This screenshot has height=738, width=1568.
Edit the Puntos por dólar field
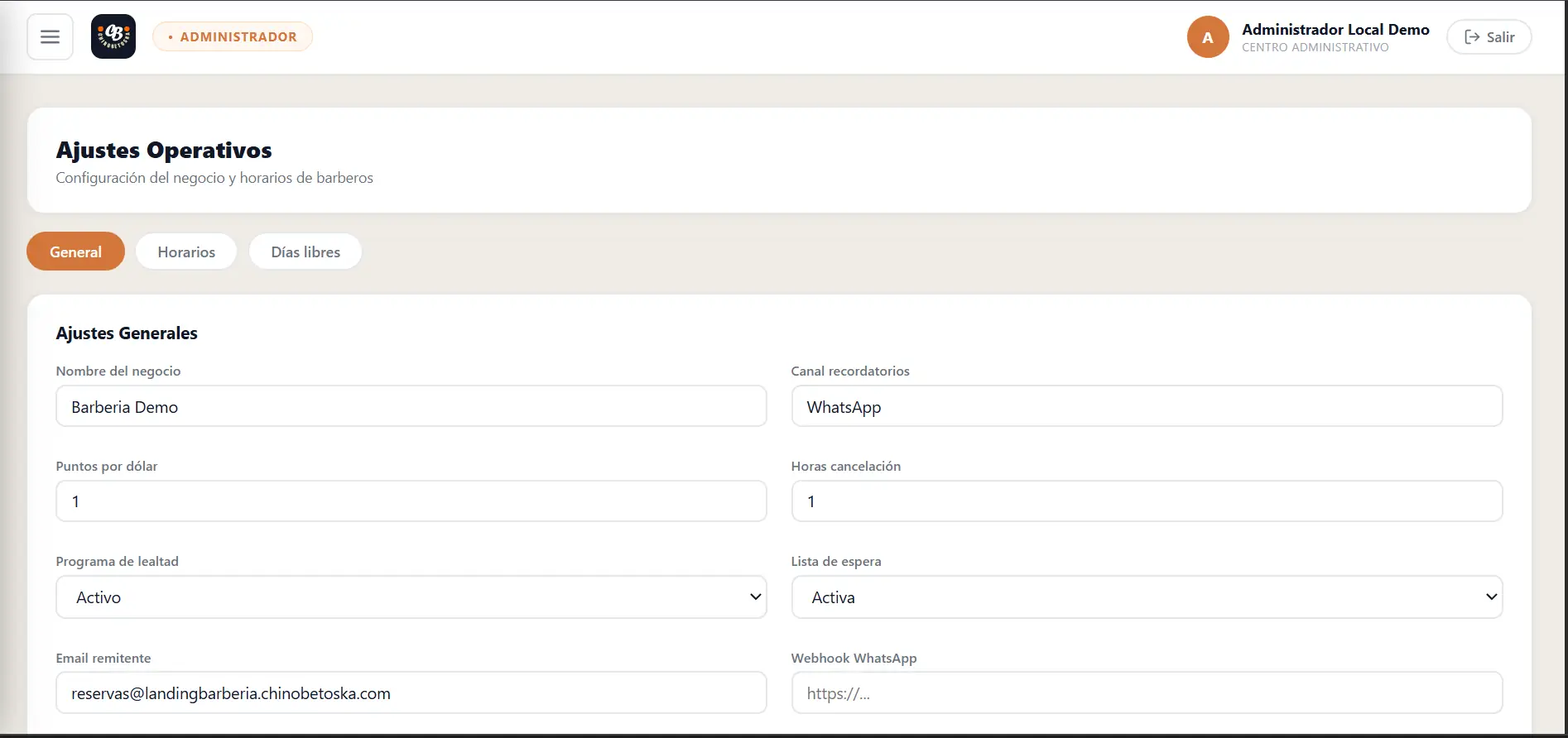411,501
